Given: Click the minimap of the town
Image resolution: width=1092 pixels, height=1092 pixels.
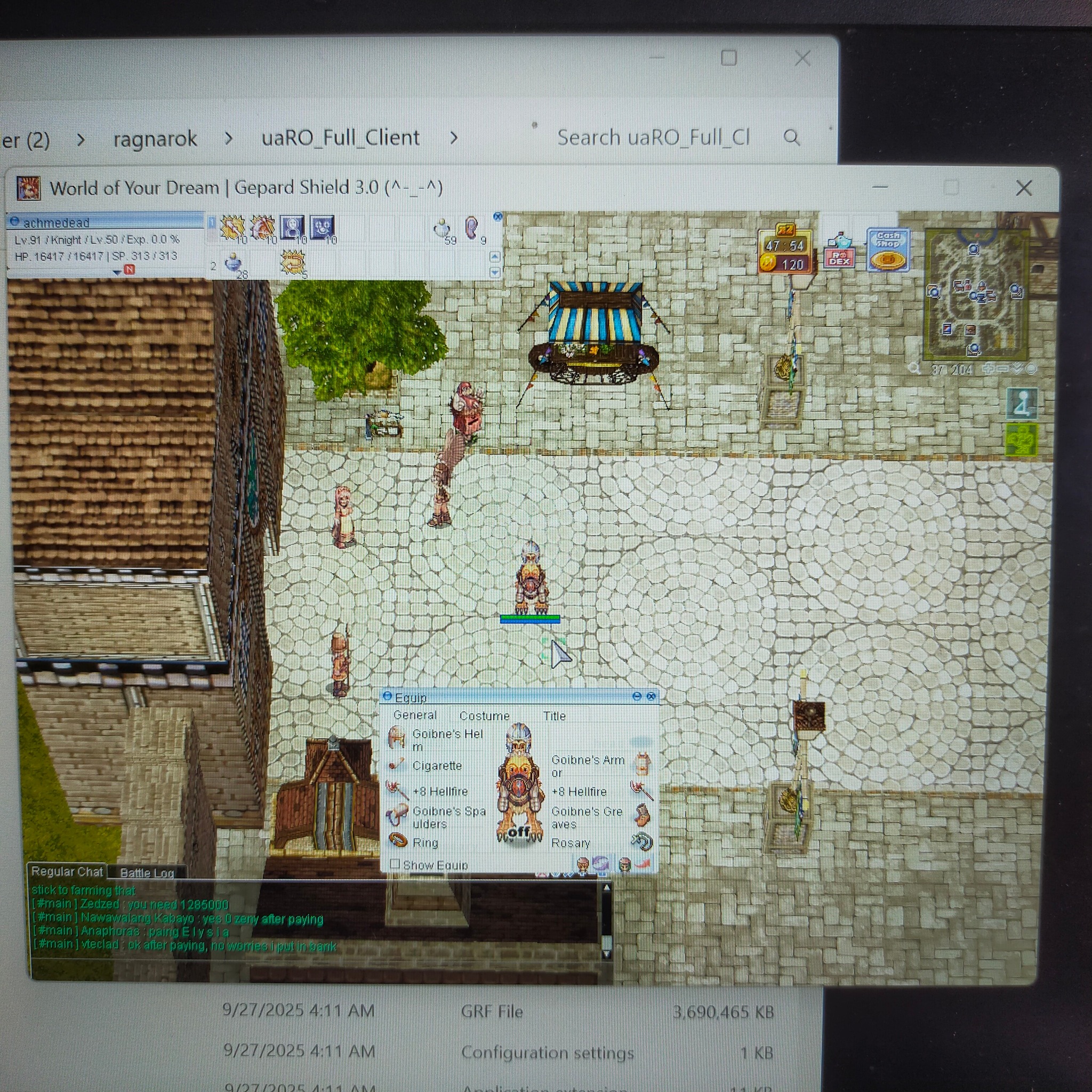Looking at the screenshot, I should [975, 294].
